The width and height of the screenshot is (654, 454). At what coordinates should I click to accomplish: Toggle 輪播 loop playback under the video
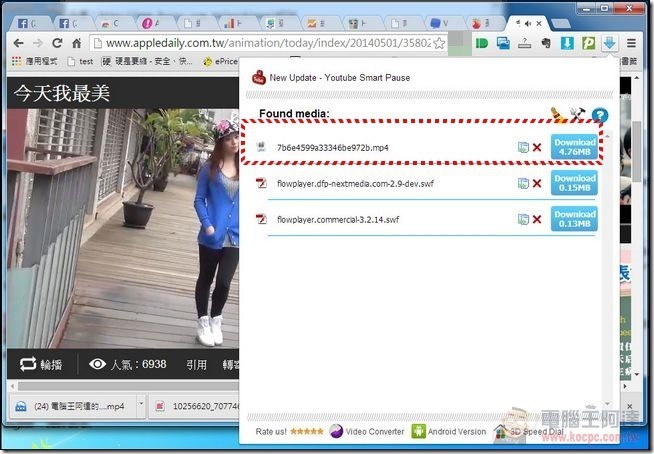(42, 364)
